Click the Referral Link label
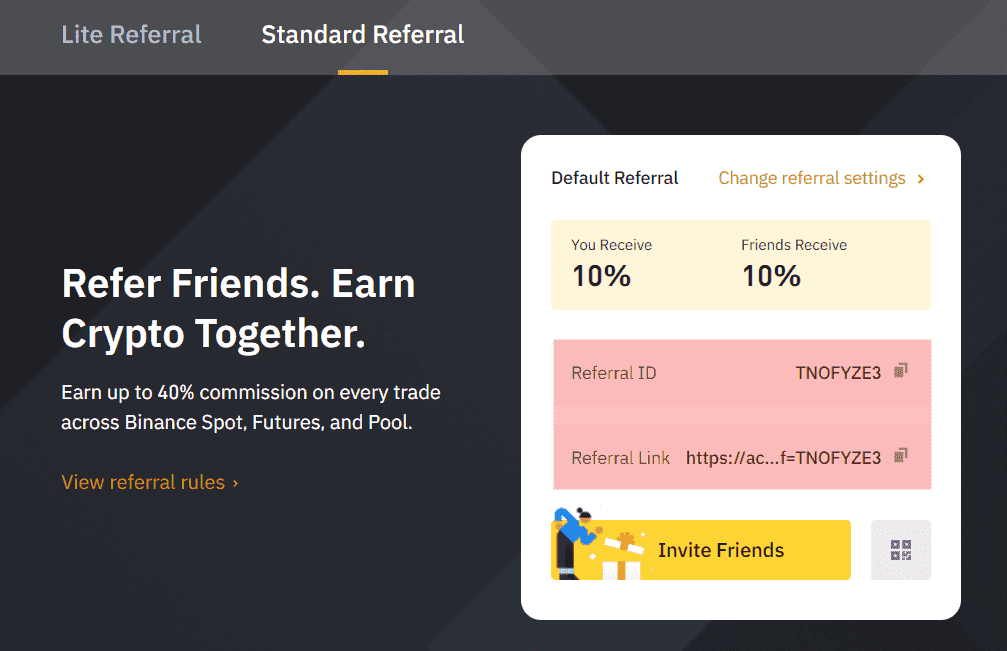The image size is (1007, 651). 620,458
